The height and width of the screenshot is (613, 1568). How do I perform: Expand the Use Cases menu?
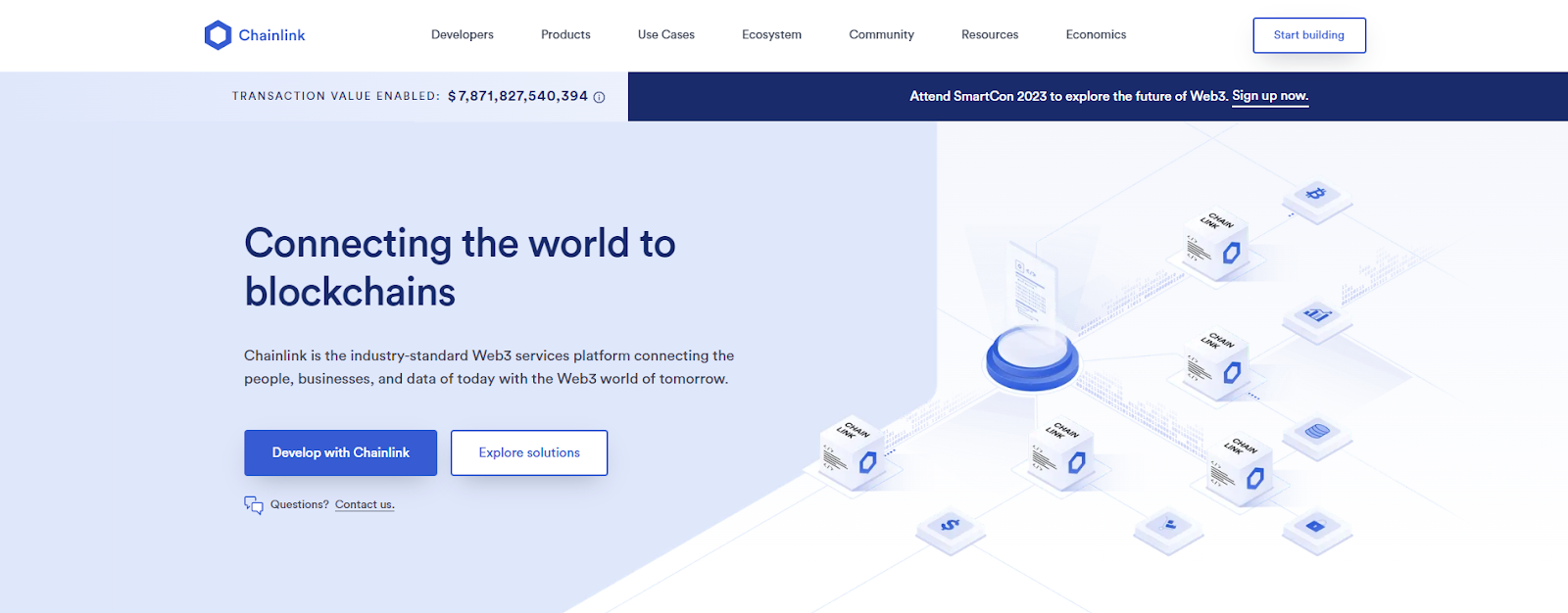(x=666, y=35)
